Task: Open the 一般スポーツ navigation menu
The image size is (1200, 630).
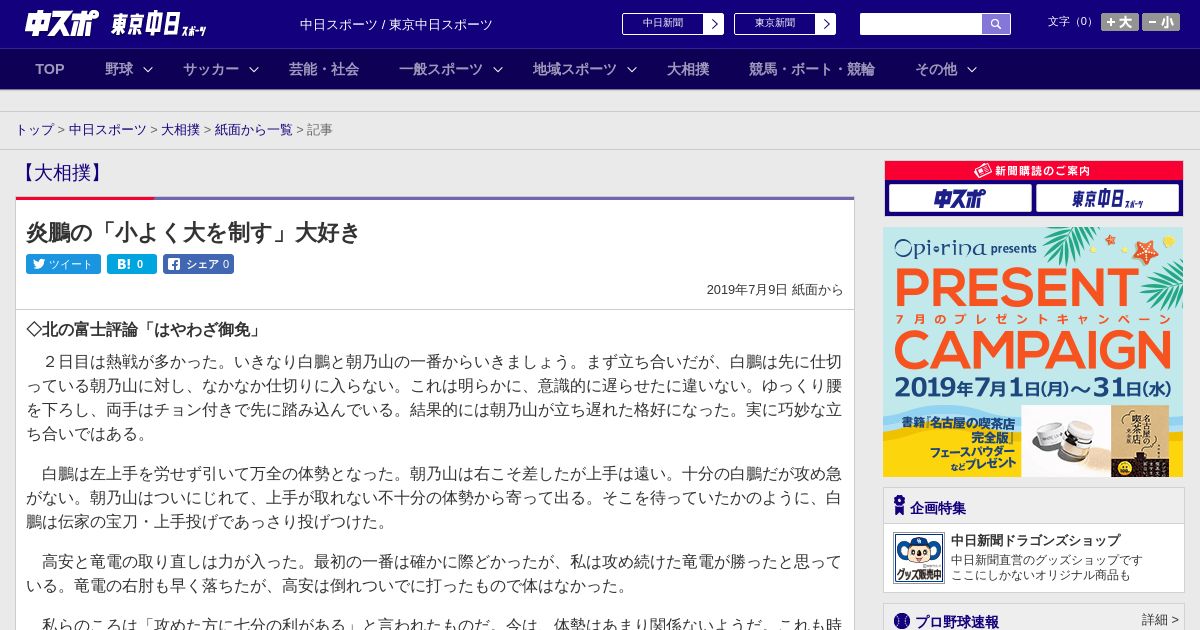Action: 441,69
